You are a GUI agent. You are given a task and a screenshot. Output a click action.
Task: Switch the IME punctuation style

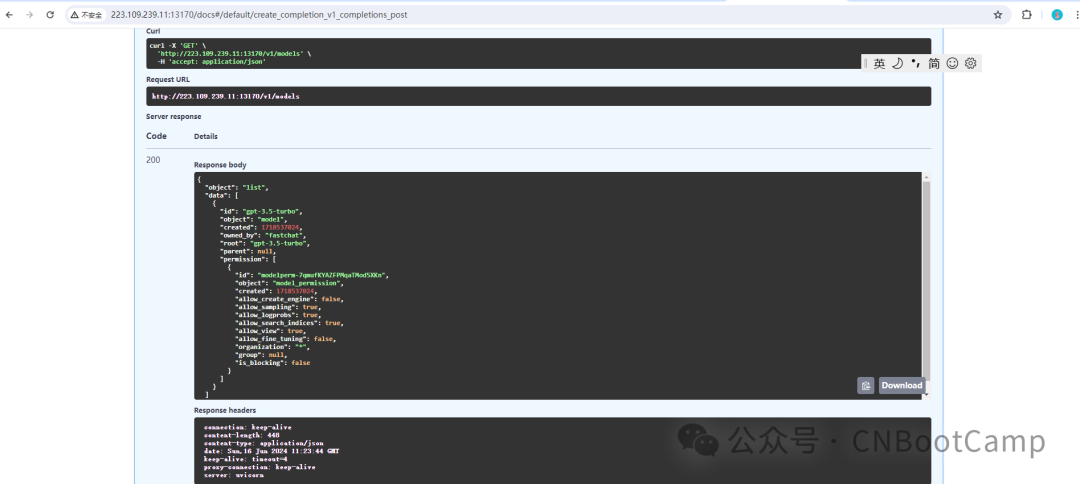pyautogui.click(x=915, y=63)
